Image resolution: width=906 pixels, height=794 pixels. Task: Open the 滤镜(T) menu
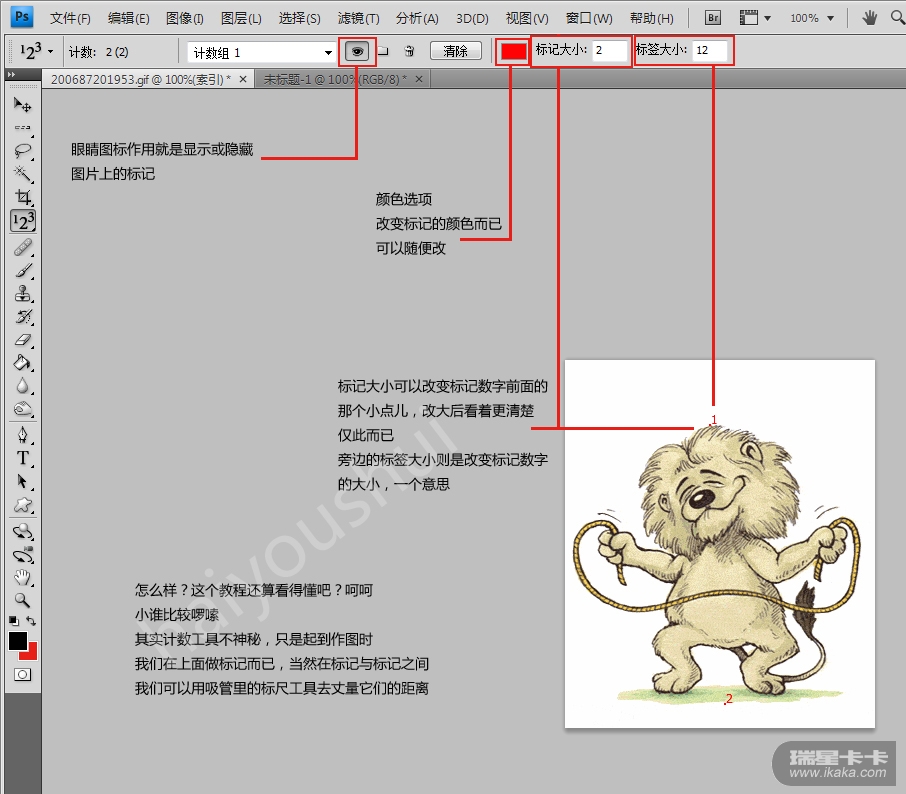(358, 18)
